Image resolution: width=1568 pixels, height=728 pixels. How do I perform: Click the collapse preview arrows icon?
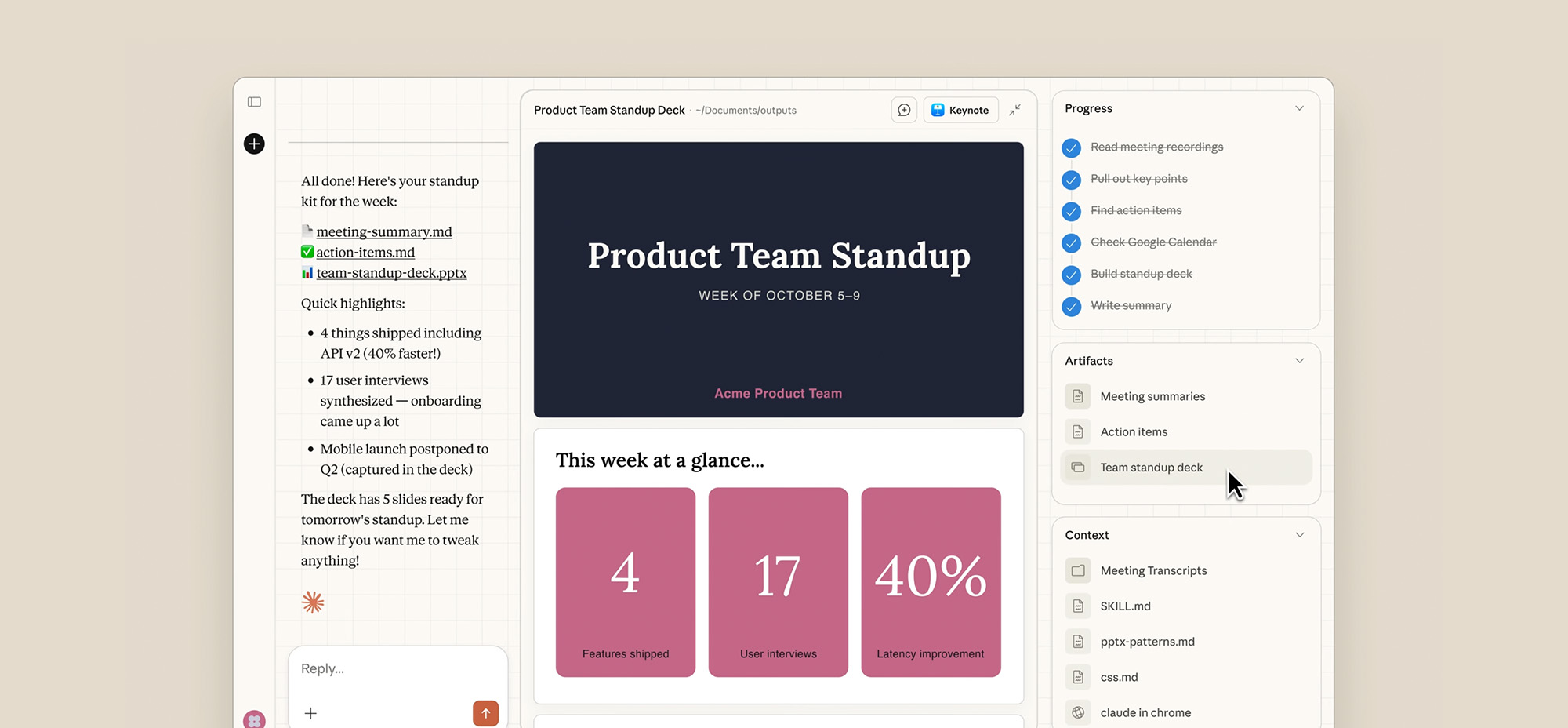click(x=1015, y=110)
